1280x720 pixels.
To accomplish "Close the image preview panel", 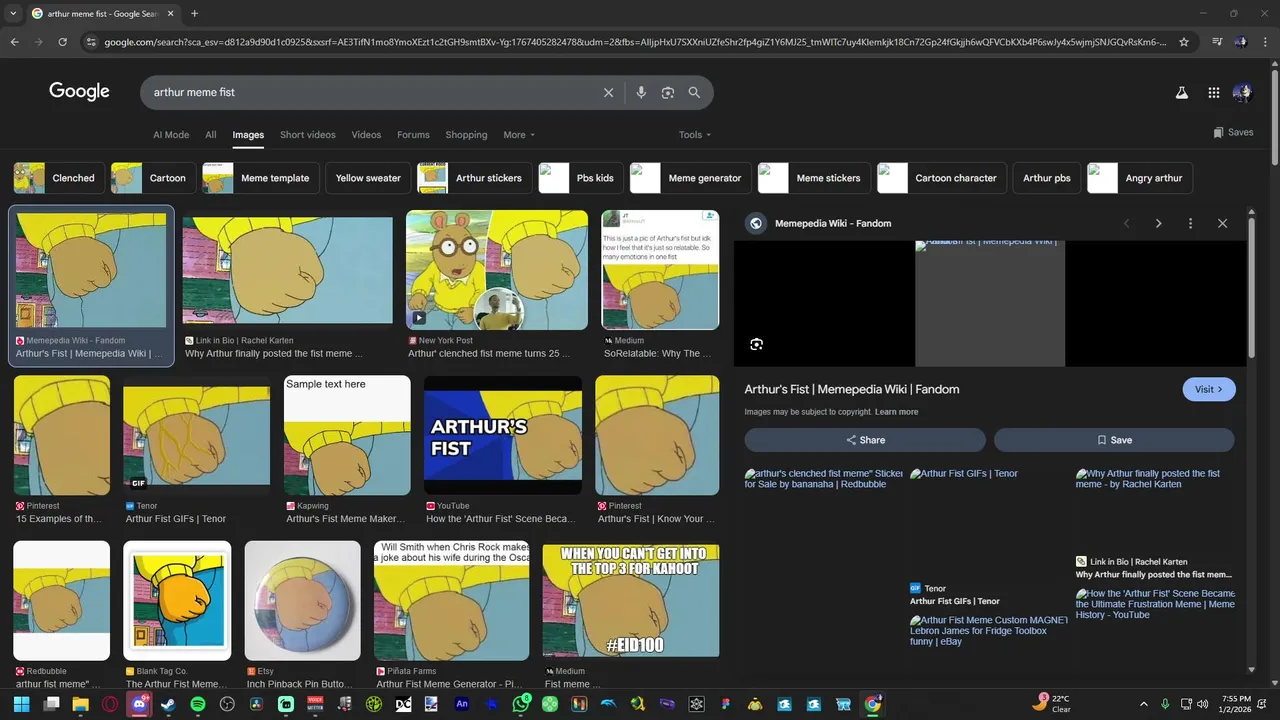I will point(1222,223).
